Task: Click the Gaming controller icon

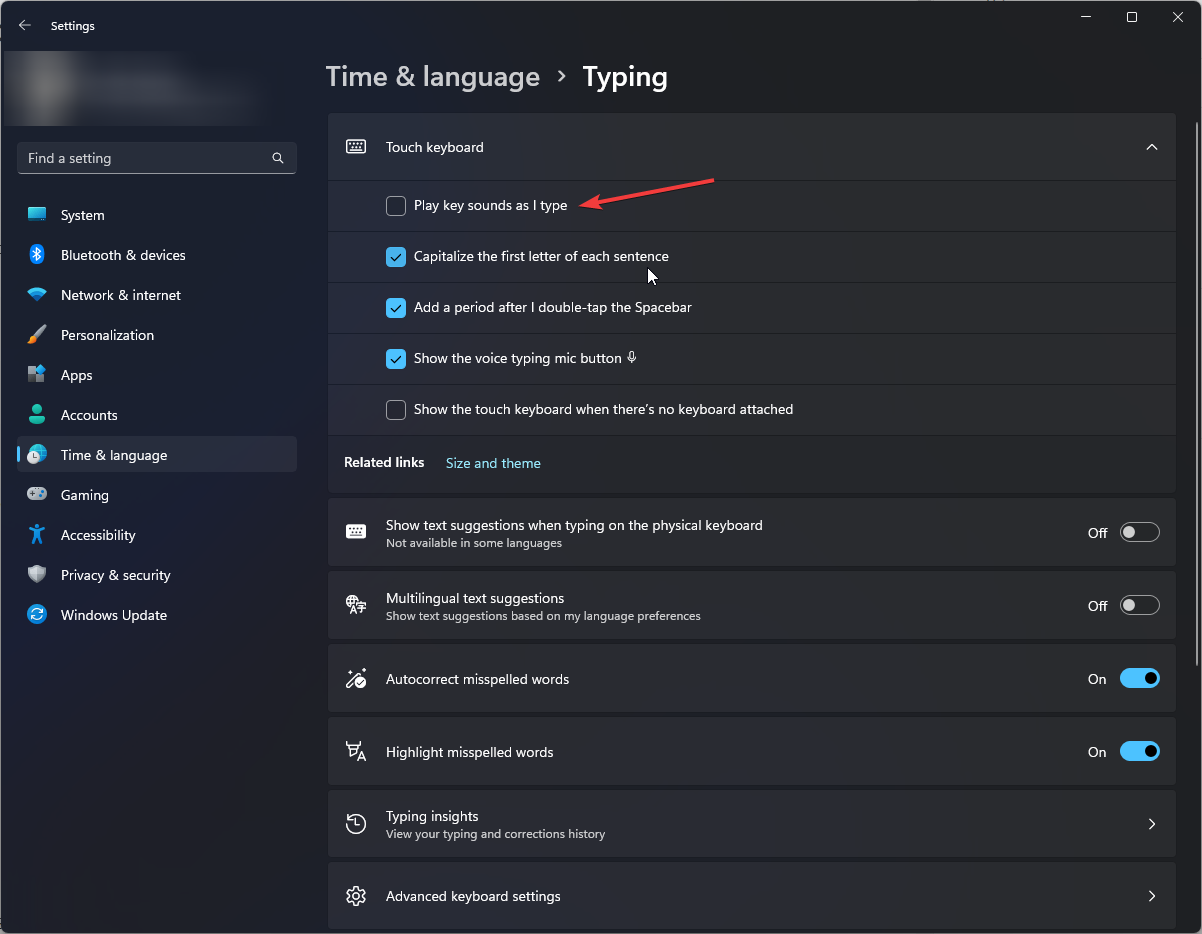Action: (37, 495)
